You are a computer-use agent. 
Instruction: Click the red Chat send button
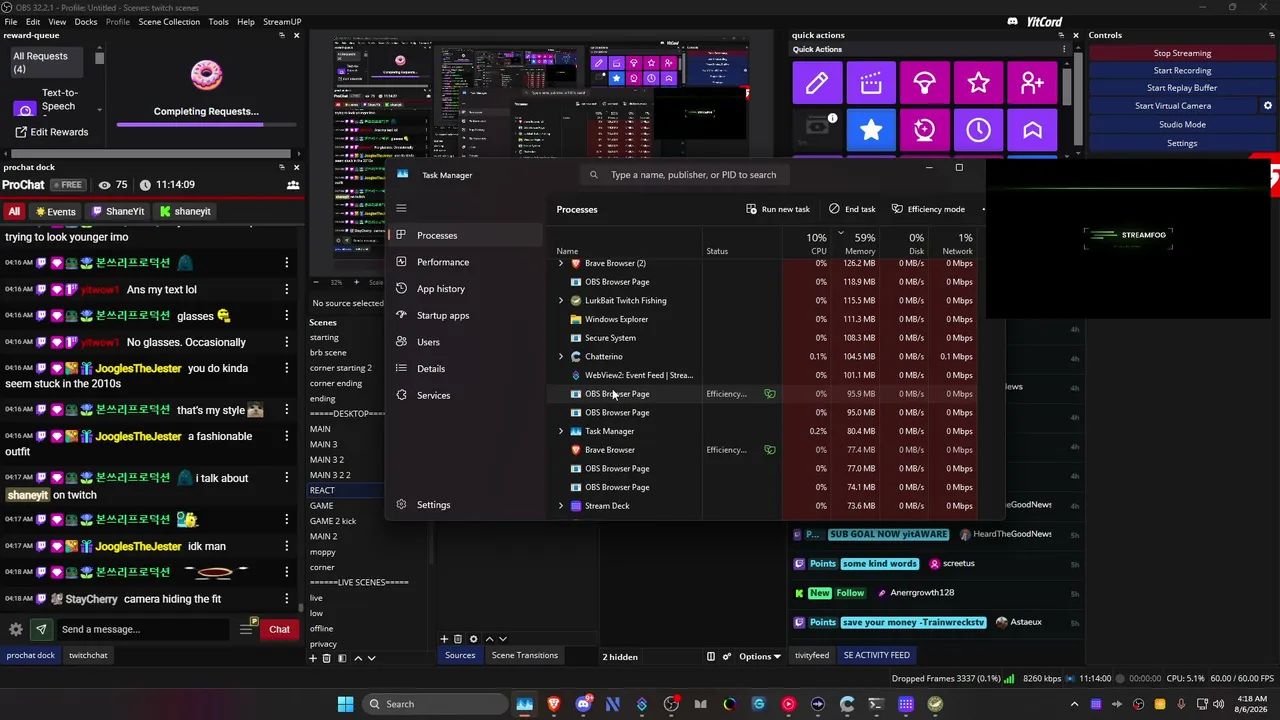point(279,629)
